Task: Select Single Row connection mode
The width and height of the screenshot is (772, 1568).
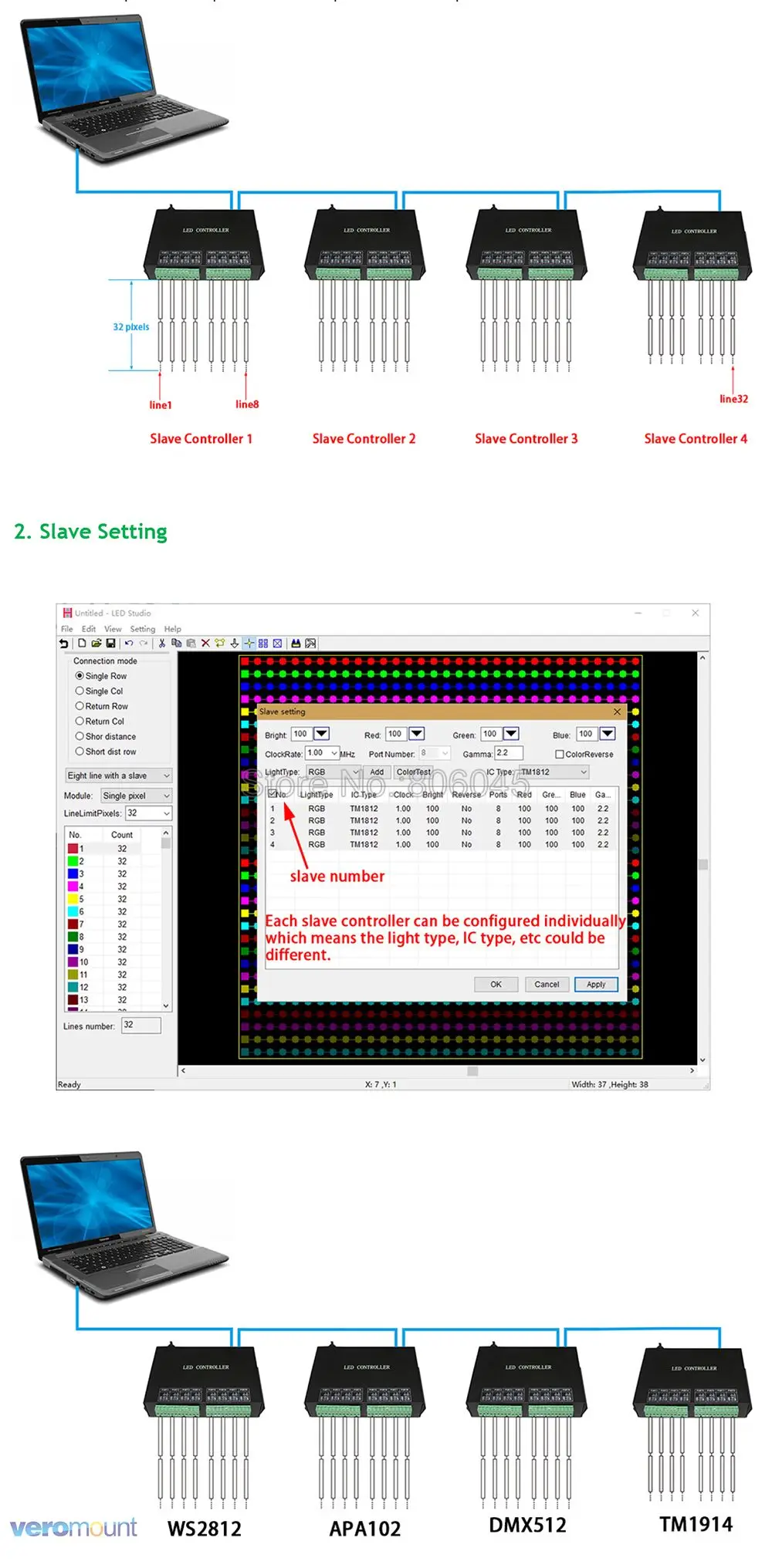Action: (101, 676)
